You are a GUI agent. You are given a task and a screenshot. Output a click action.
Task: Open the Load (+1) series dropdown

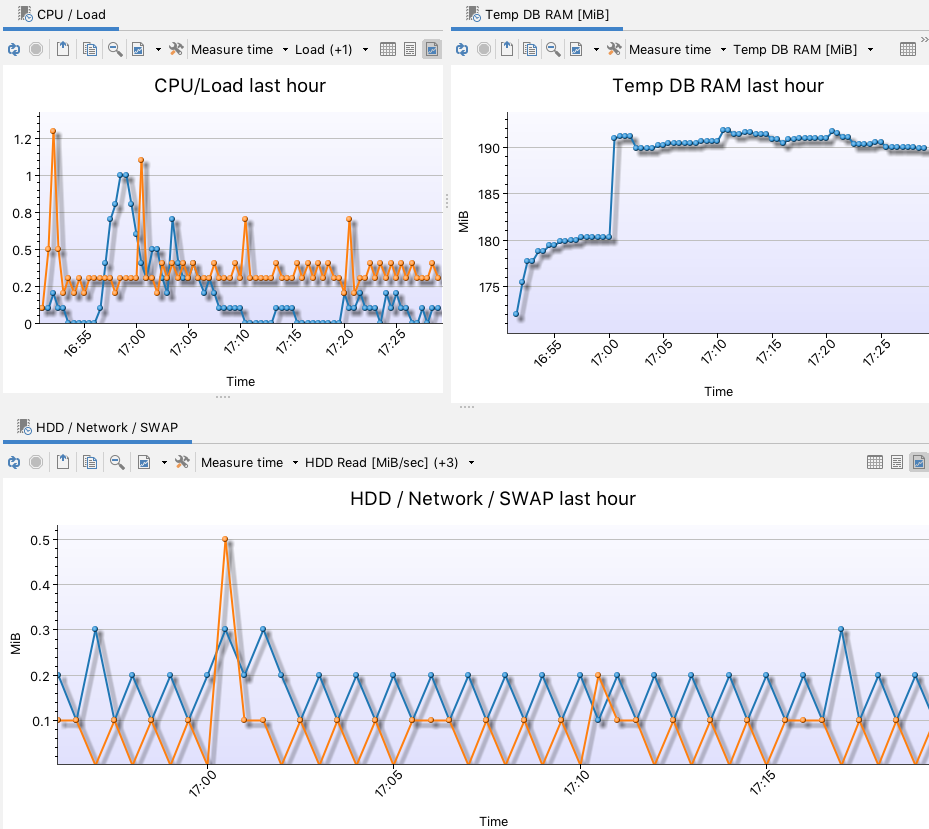click(x=331, y=49)
